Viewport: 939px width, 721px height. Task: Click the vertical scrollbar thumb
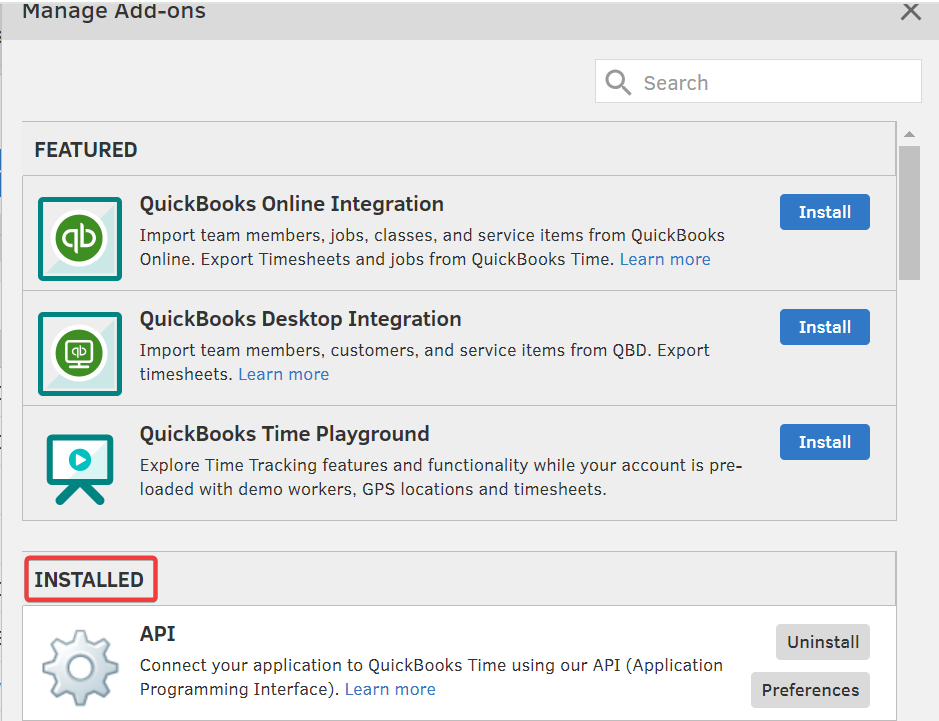coord(908,212)
